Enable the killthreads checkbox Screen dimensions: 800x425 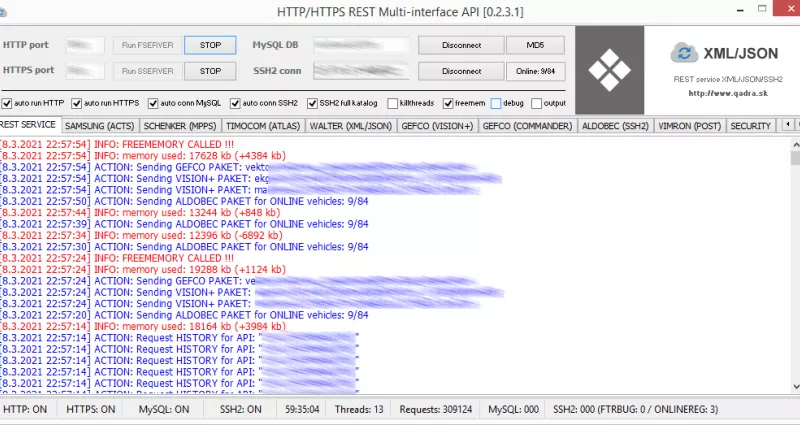[x=391, y=103]
